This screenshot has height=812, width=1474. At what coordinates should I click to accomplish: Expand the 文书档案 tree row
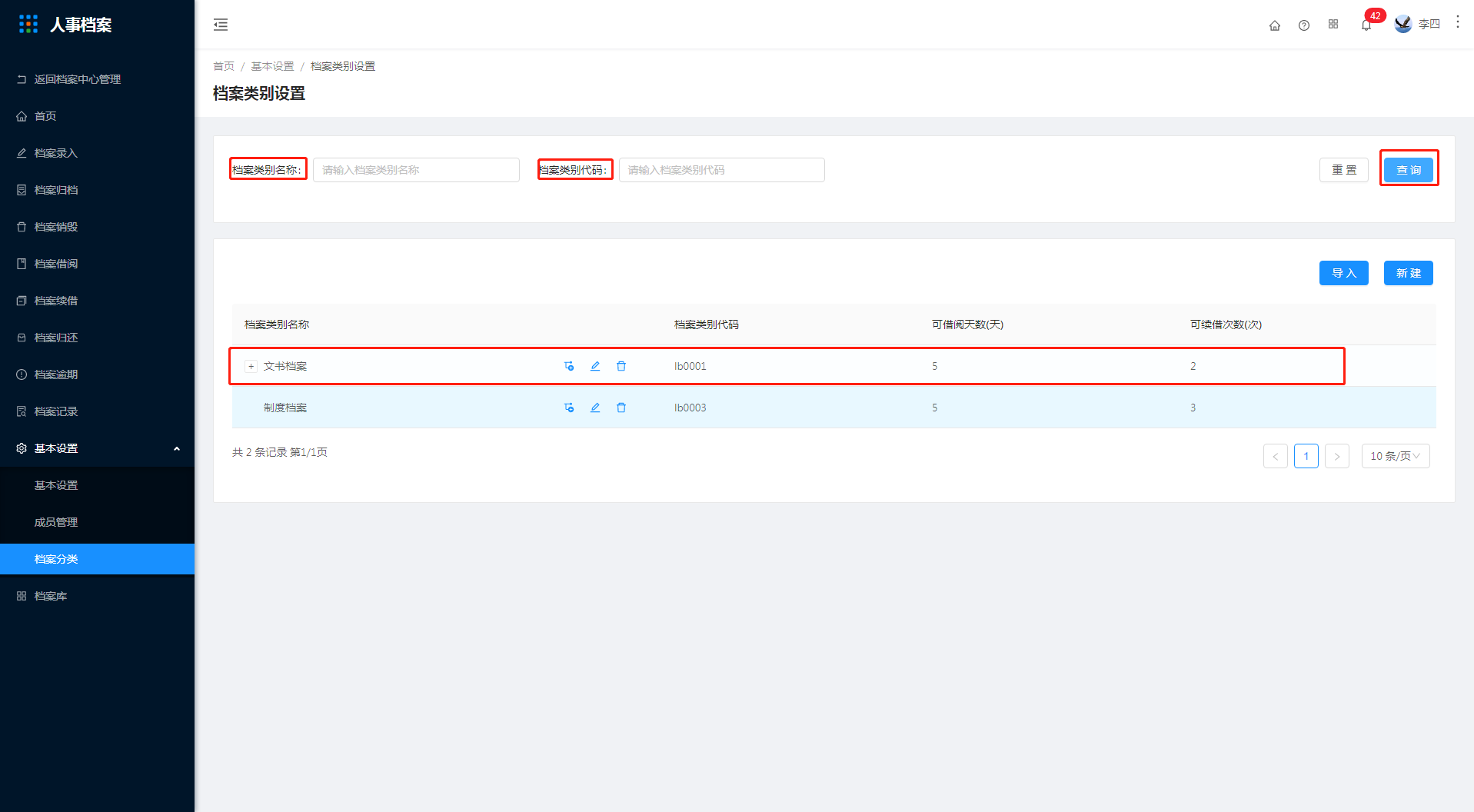[x=251, y=366]
